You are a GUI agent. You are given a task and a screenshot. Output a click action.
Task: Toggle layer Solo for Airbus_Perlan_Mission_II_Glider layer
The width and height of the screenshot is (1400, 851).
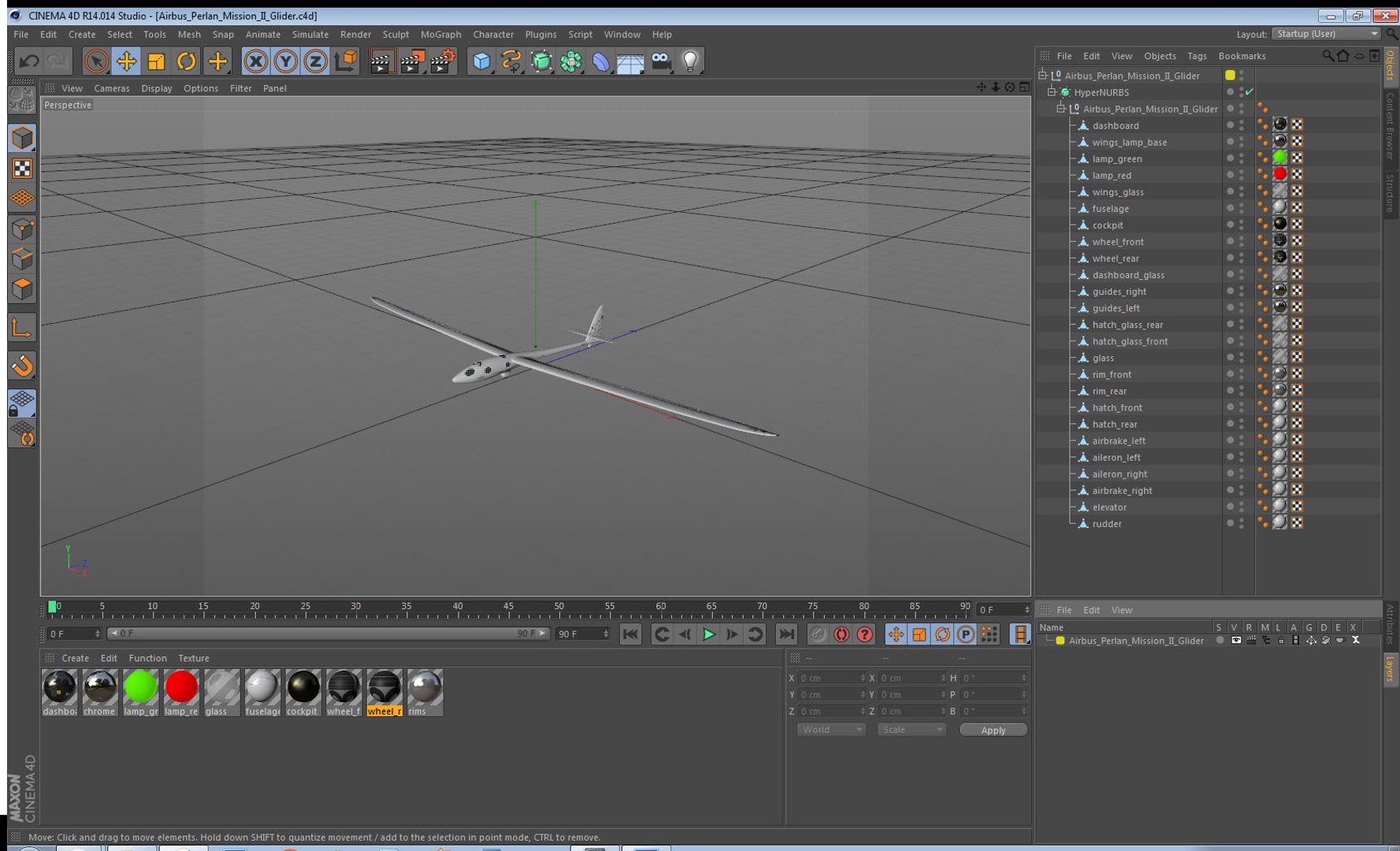[x=1220, y=641]
